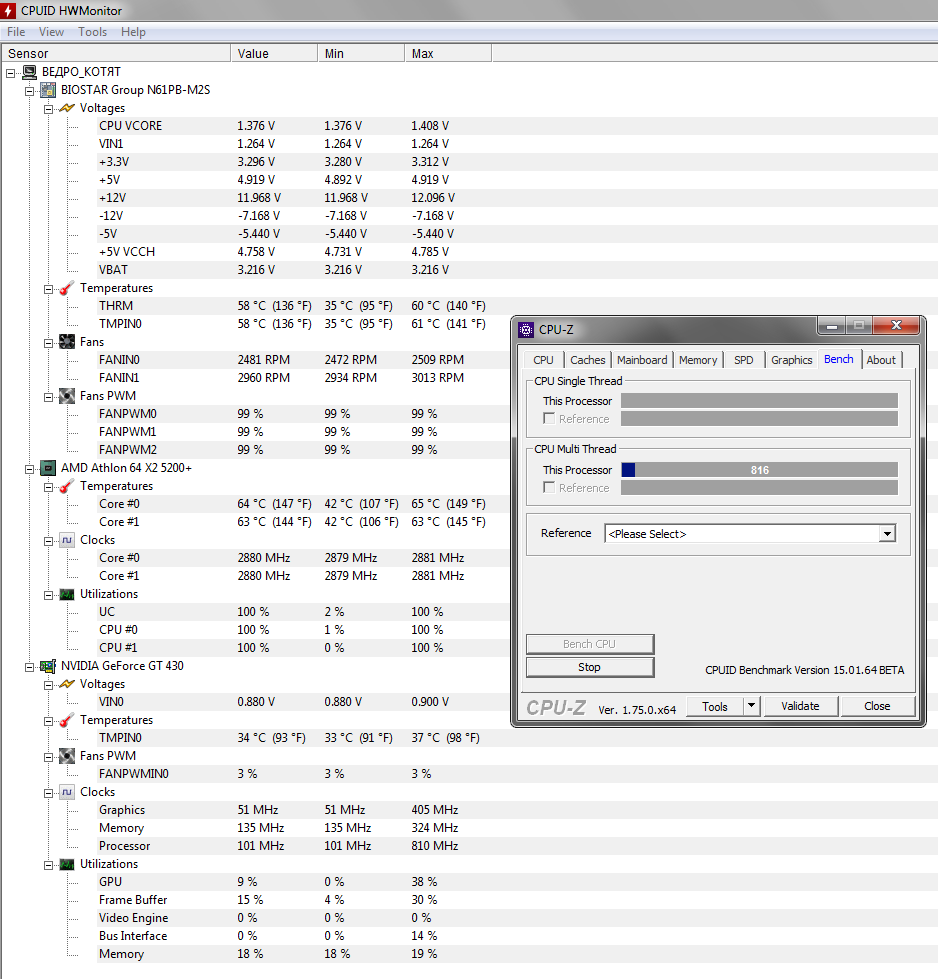This screenshot has width=938, height=979.
Task: Switch to the Mainboard tab in CPU-Z
Action: point(642,360)
